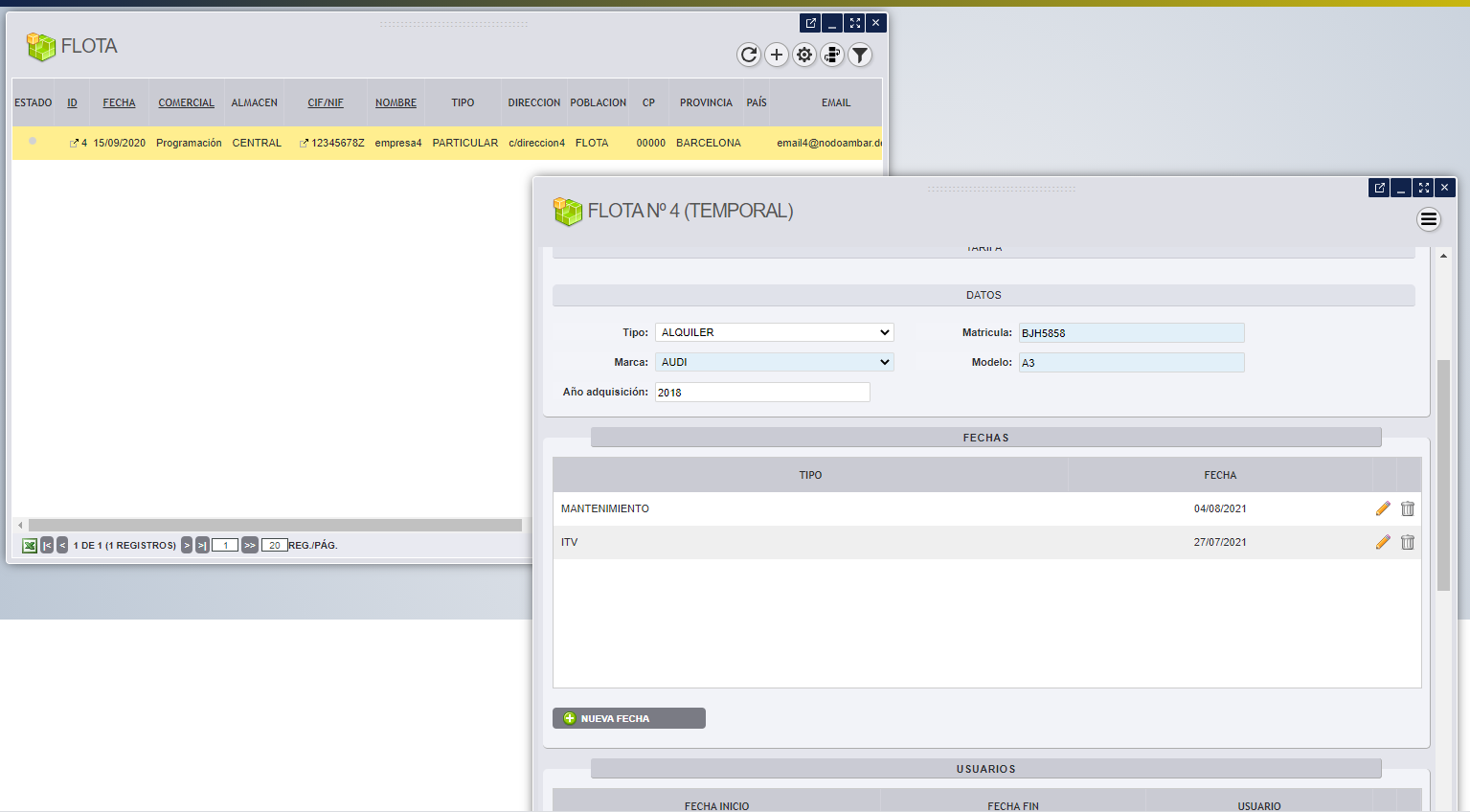Click the go-to-page double arrow button

coord(250,545)
